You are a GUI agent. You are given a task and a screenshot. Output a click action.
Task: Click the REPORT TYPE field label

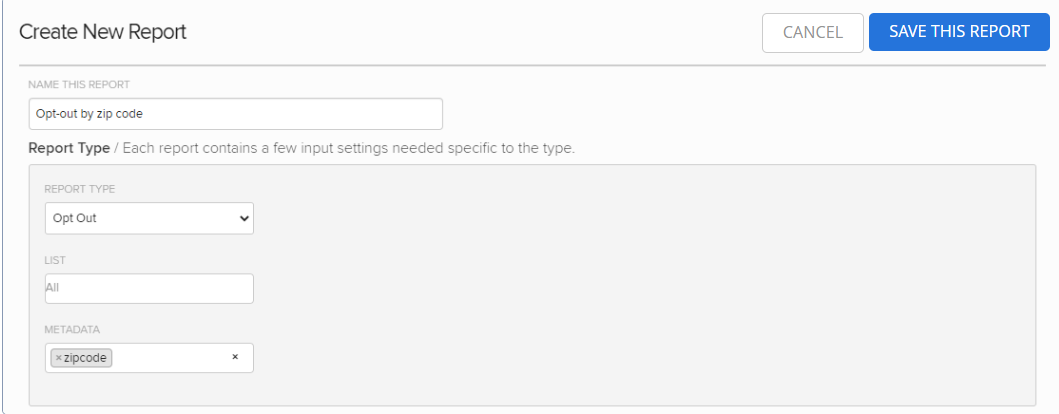point(80,189)
